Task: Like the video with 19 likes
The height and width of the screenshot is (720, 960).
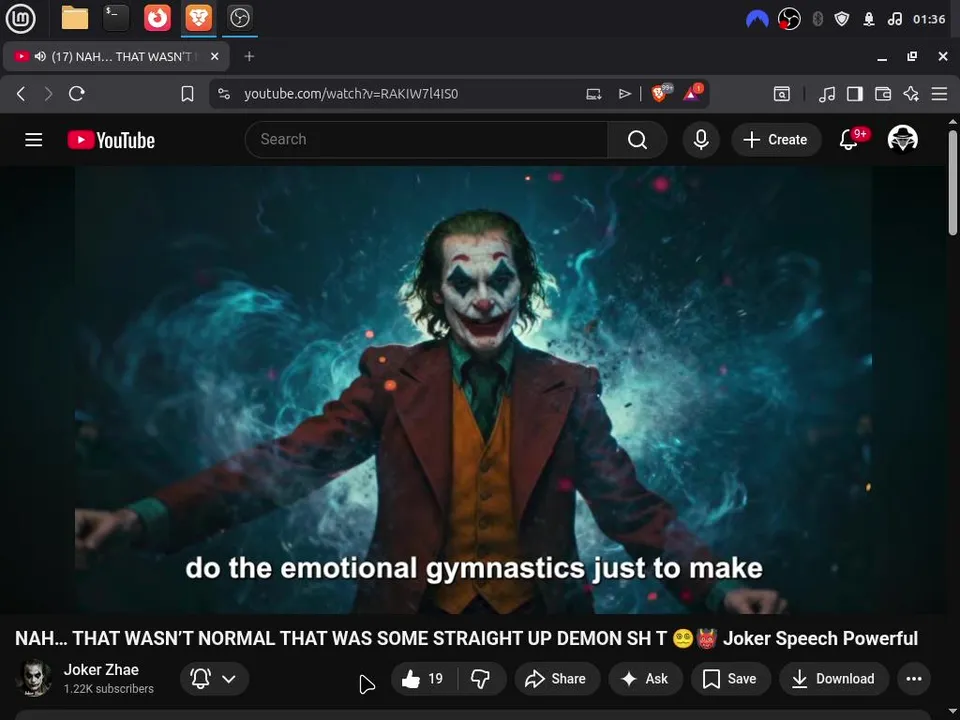Action: pyautogui.click(x=424, y=678)
